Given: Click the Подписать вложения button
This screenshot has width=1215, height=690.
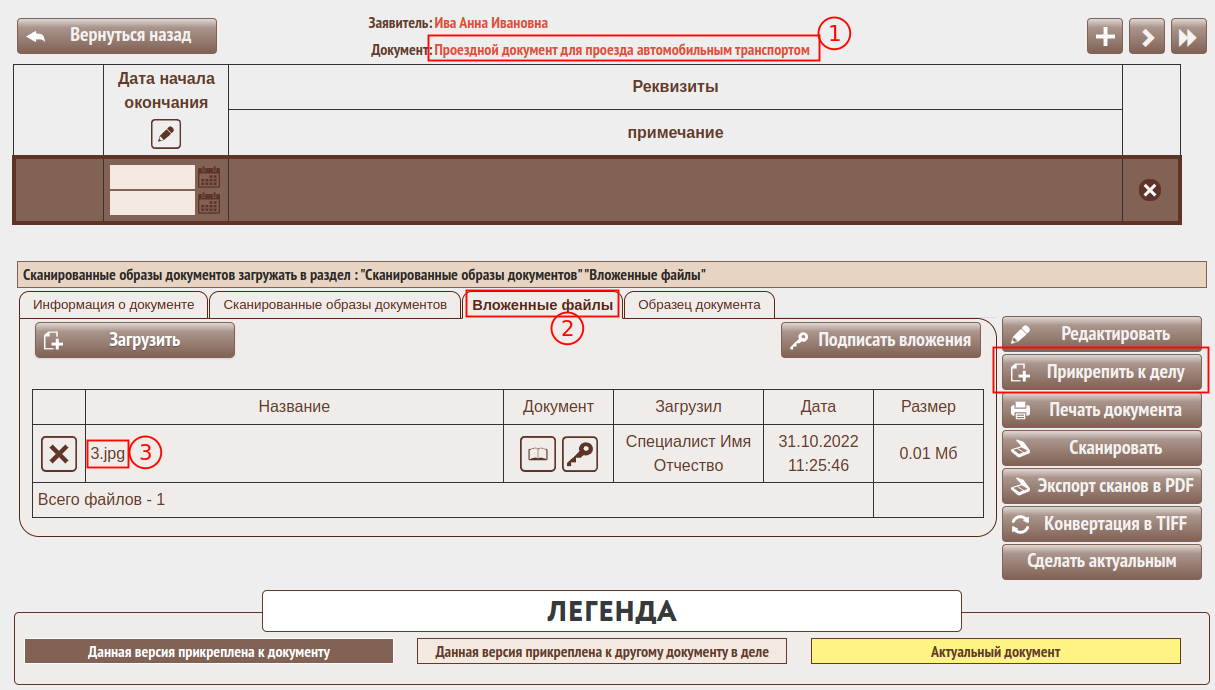Looking at the screenshot, I should [x=880, y=340].
